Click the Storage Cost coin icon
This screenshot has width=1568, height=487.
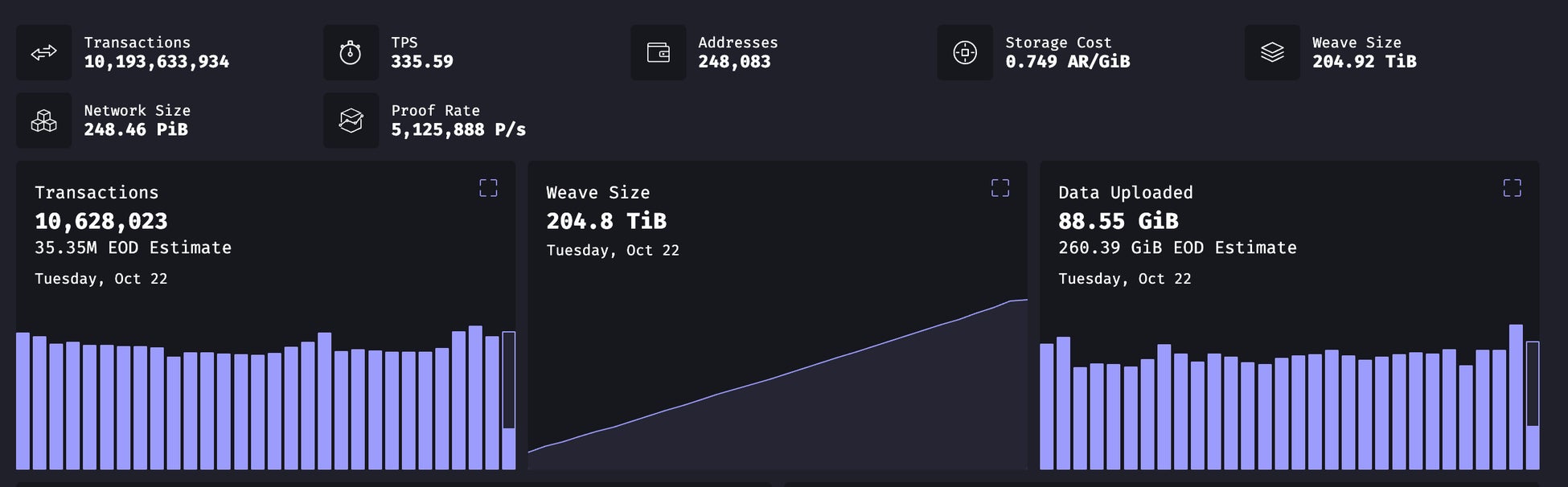pos(965,53)
